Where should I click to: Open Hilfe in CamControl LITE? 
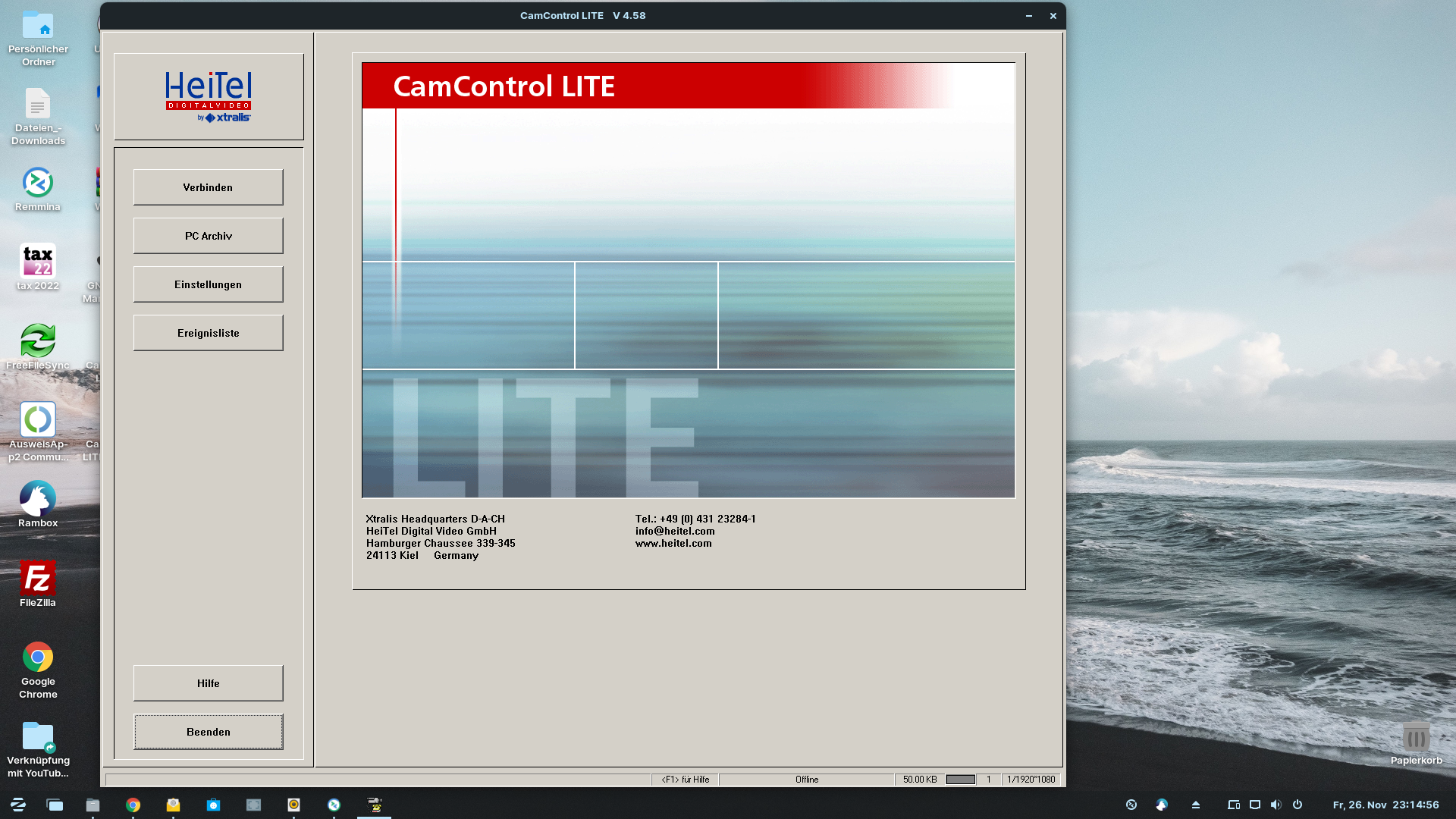[208, 683]
